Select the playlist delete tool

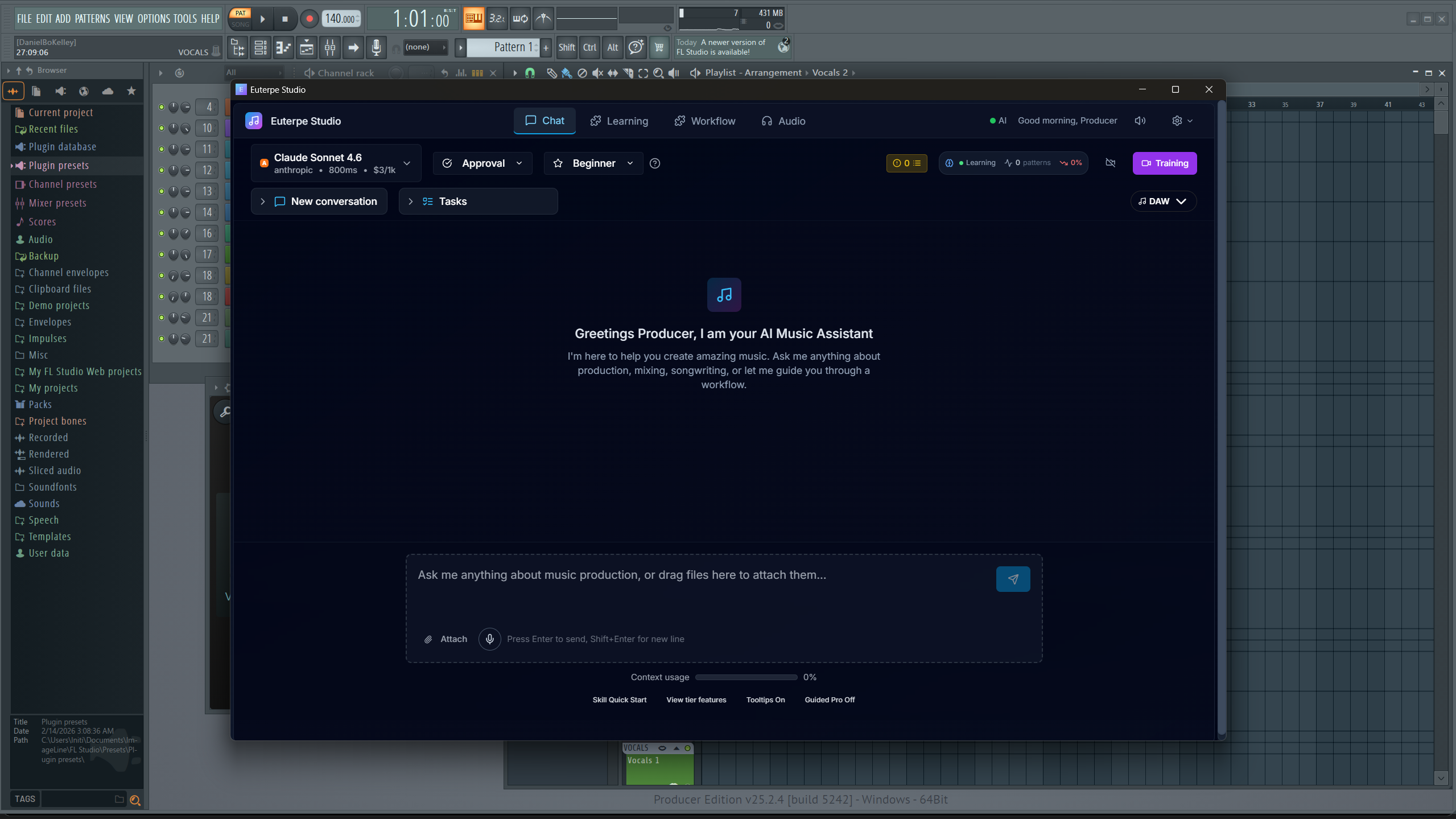(582, 73)
